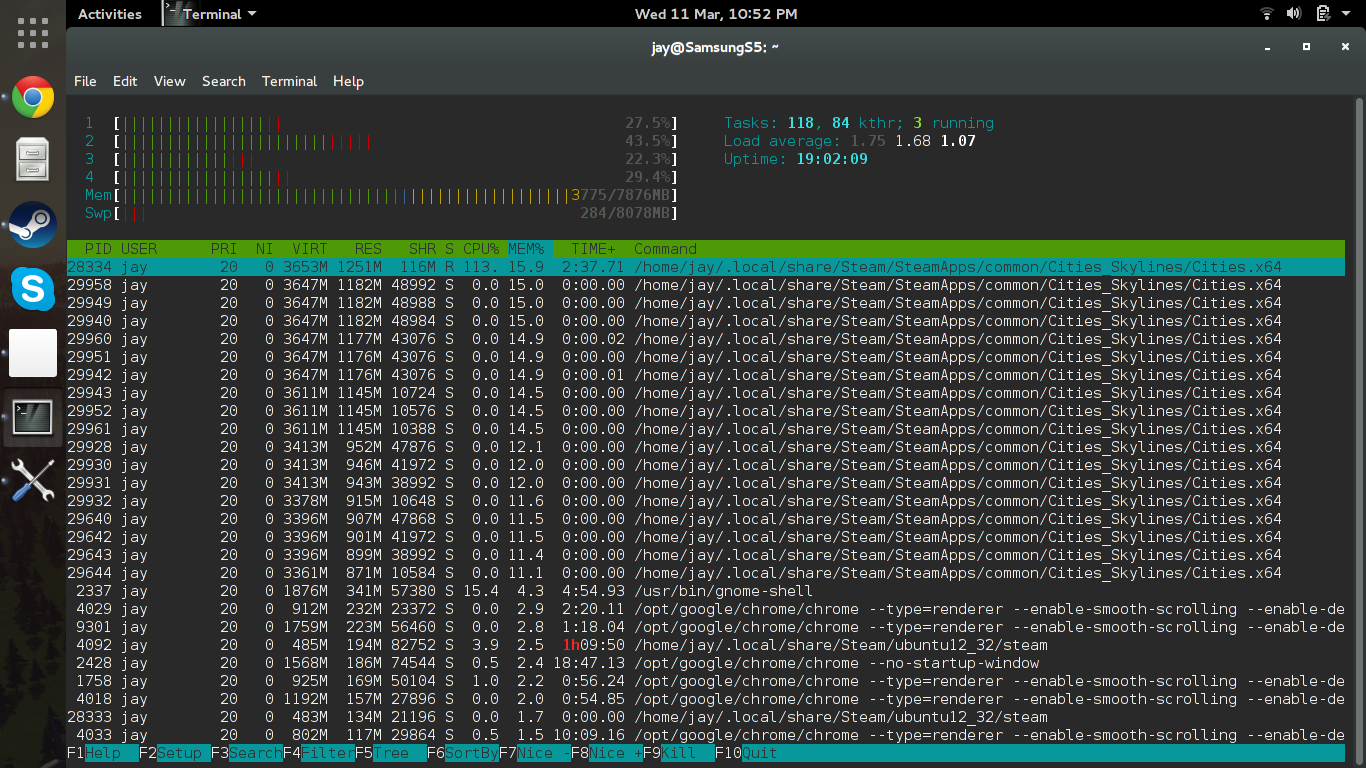Sort by the TIME+ column header
Viewport: 1366px width, 768px height.
tap(594, 249)
